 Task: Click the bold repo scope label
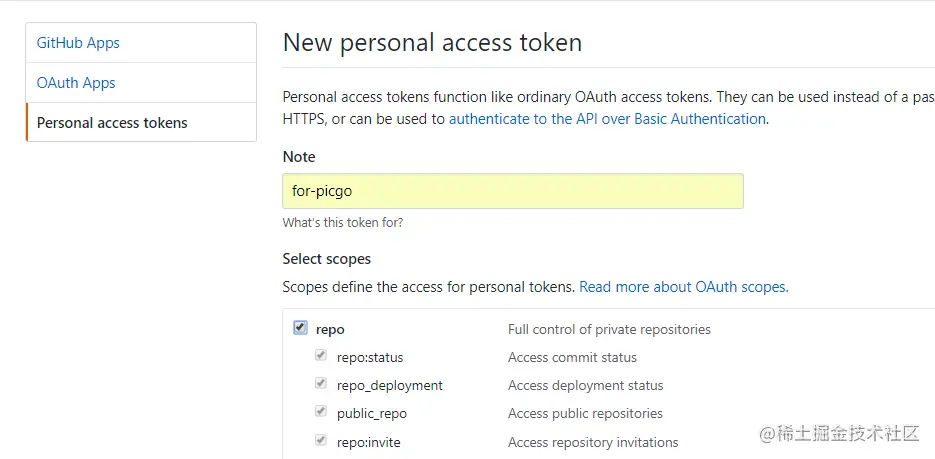330,330
